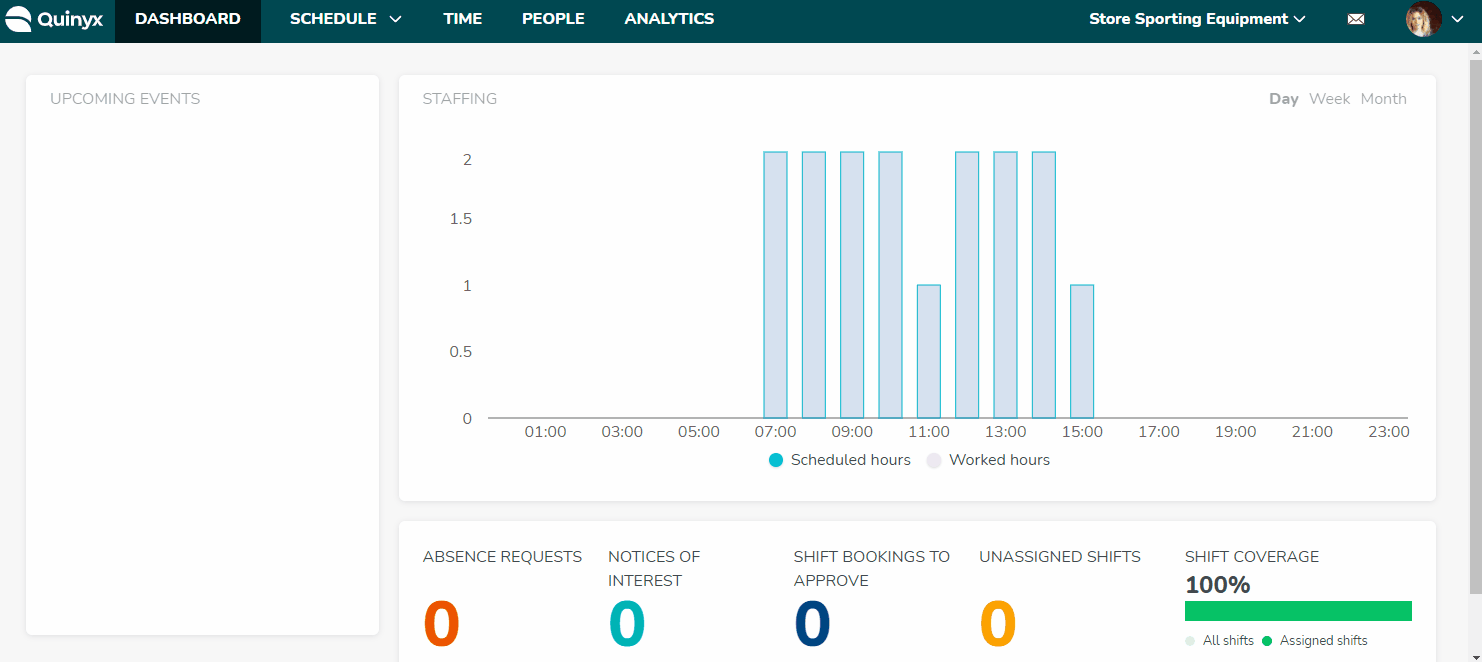The width and height of the screenshot is (1482, 662).
Task: Click the green shift coverage bar
Action: [1298, 611]
